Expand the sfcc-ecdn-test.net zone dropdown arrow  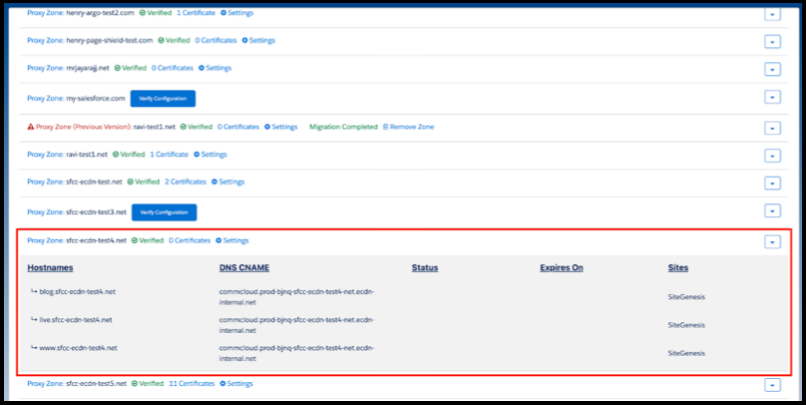772,183
